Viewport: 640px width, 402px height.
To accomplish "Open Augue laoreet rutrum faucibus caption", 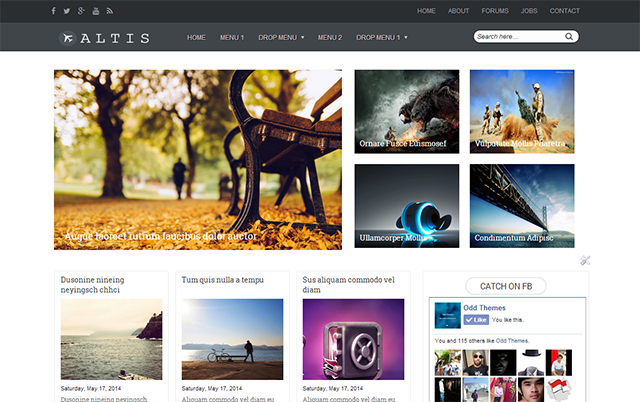I will tap(160, 236).
